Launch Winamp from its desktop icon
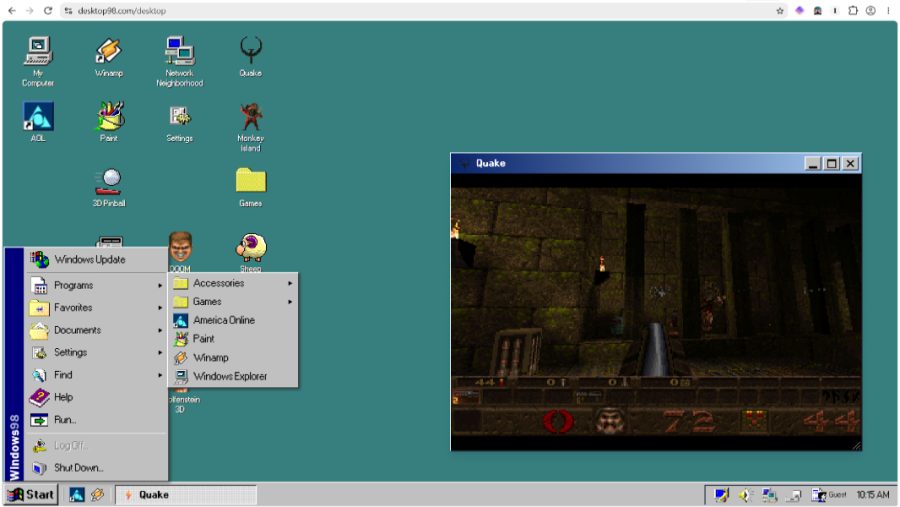 point(108,57)
